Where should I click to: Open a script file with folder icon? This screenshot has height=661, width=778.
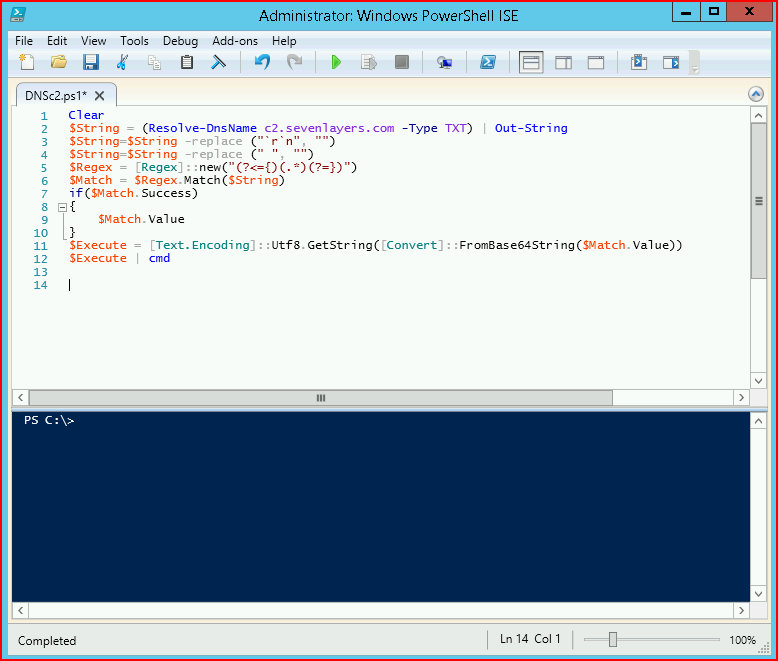tap(59, 63)
